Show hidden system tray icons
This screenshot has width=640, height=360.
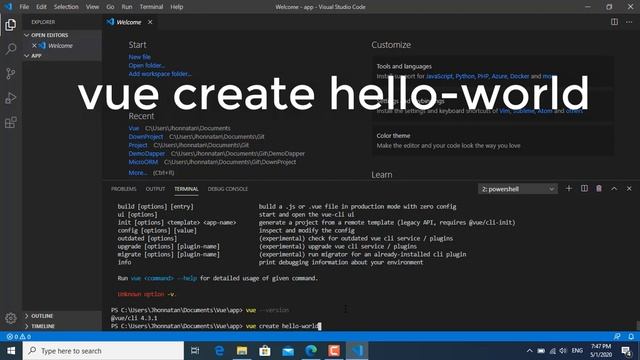529,351
